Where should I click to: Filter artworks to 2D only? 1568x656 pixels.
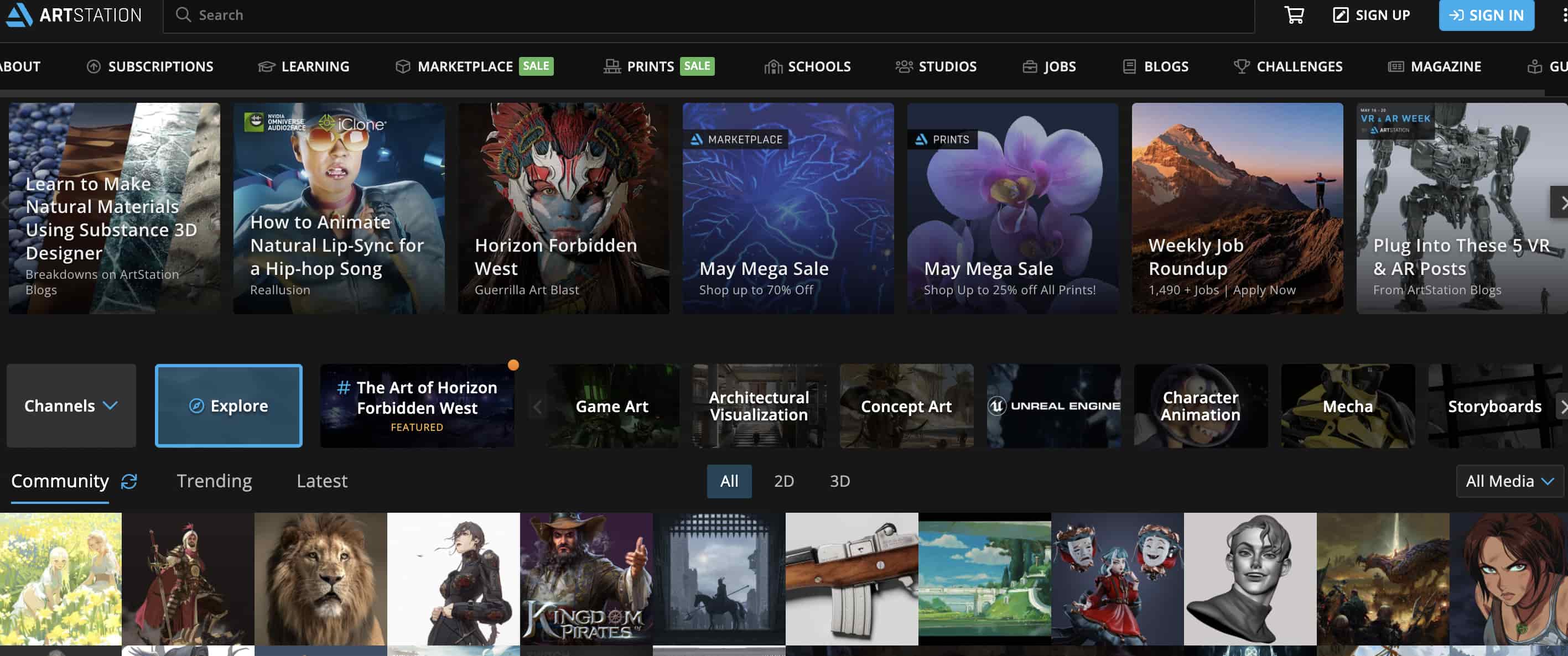click(x=784, y=481)
